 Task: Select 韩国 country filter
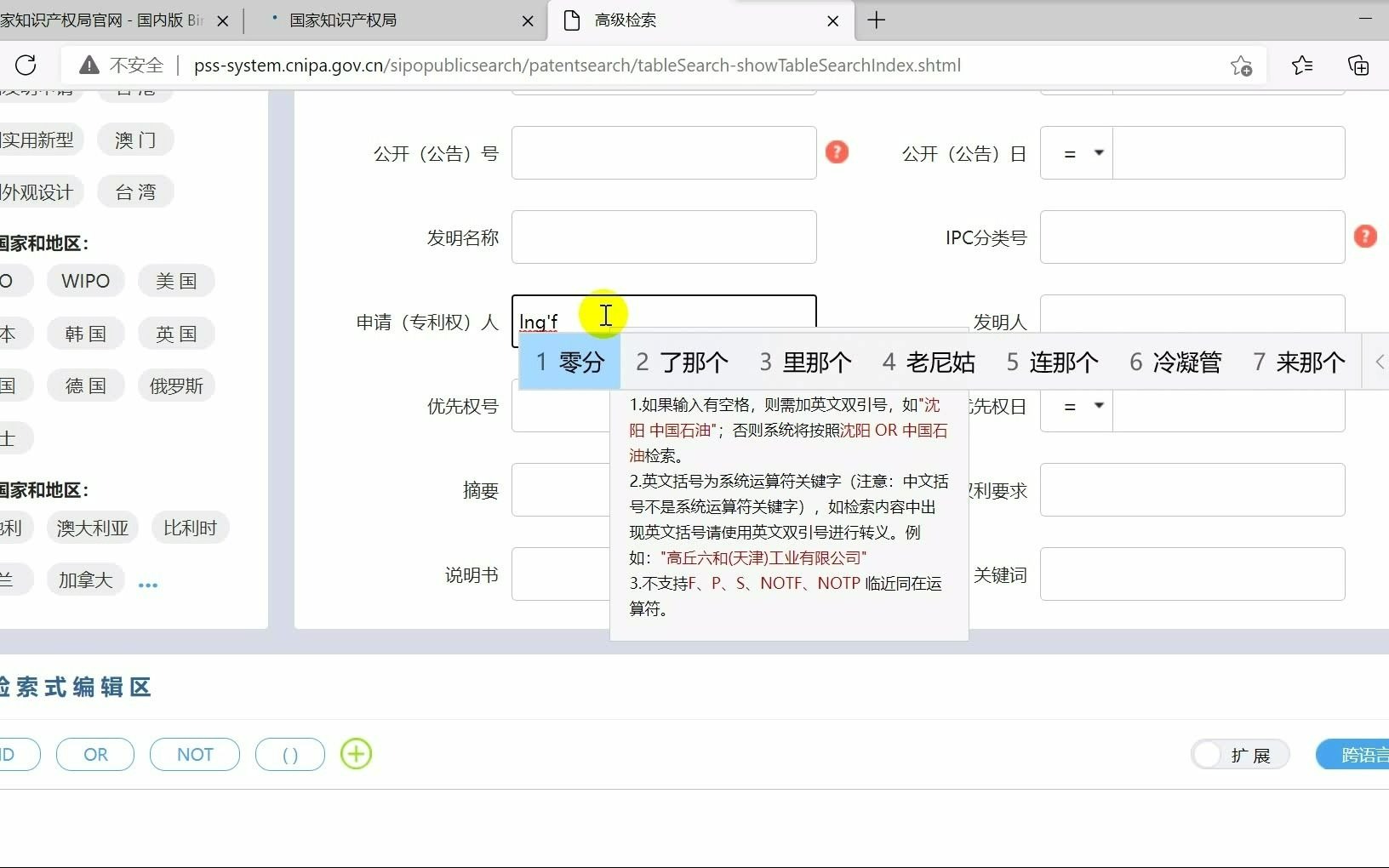tap(85, 334)
